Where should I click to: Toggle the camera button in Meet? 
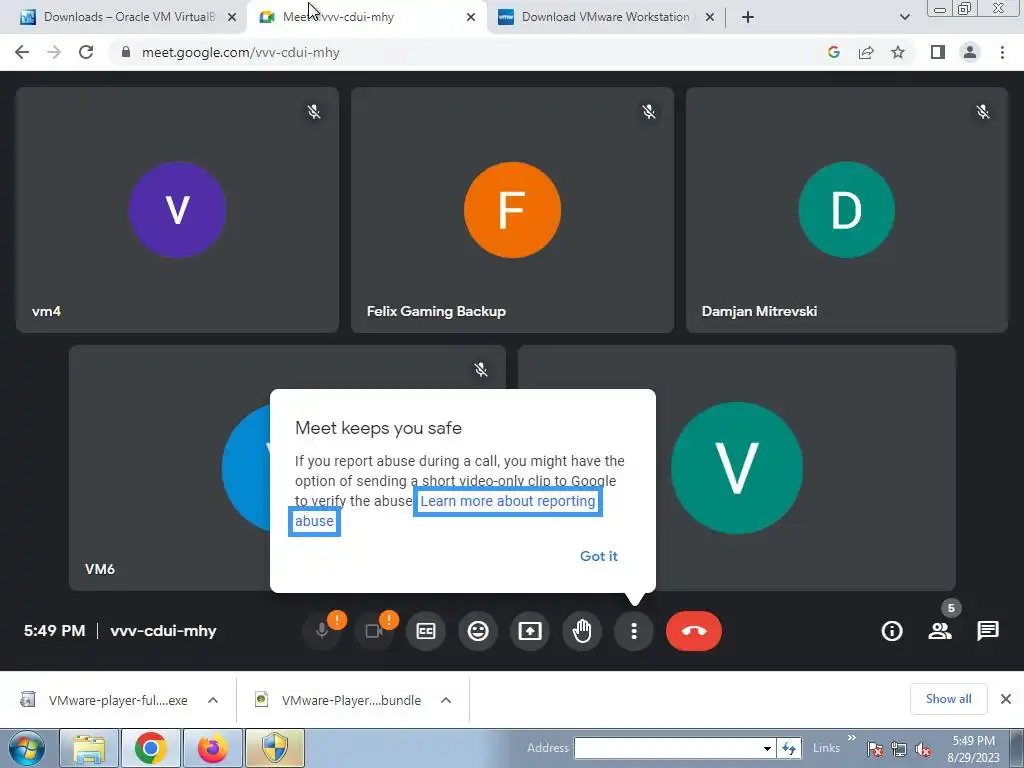click(x=374, y=631)
